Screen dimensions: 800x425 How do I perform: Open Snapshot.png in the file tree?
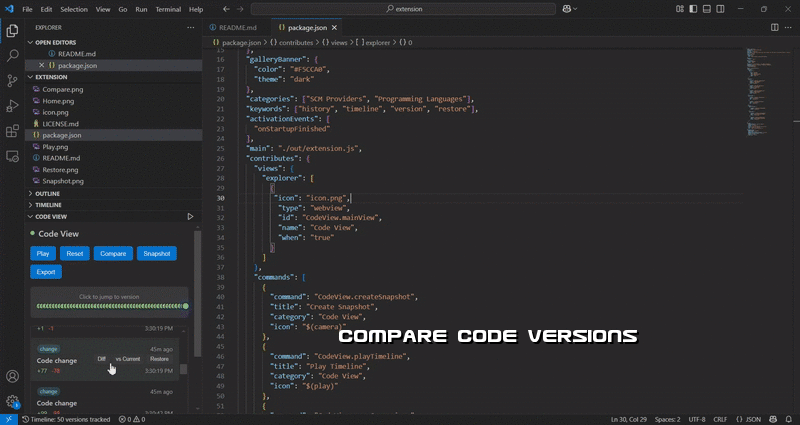[x=63, y=181]
